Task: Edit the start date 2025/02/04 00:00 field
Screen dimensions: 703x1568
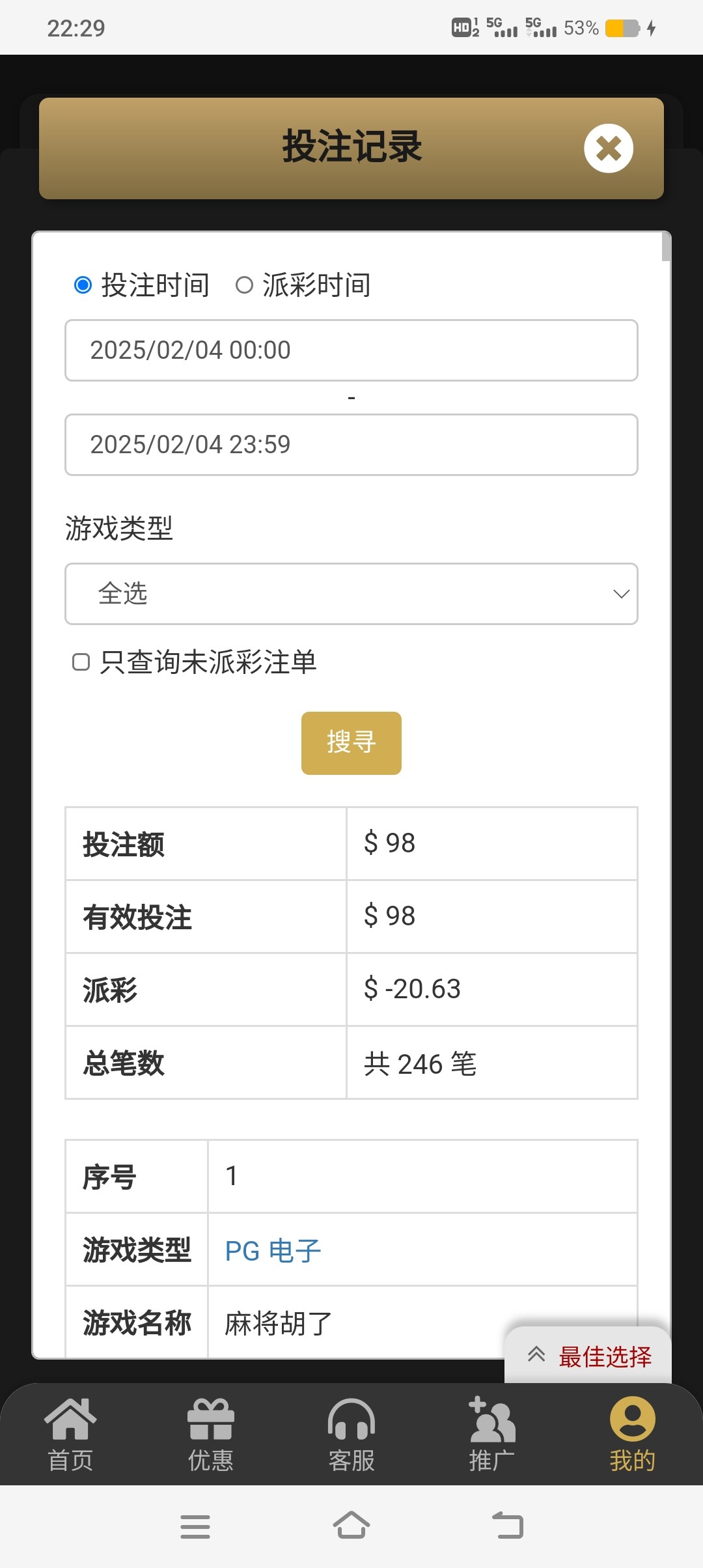Action: click(x=351, y=350)
